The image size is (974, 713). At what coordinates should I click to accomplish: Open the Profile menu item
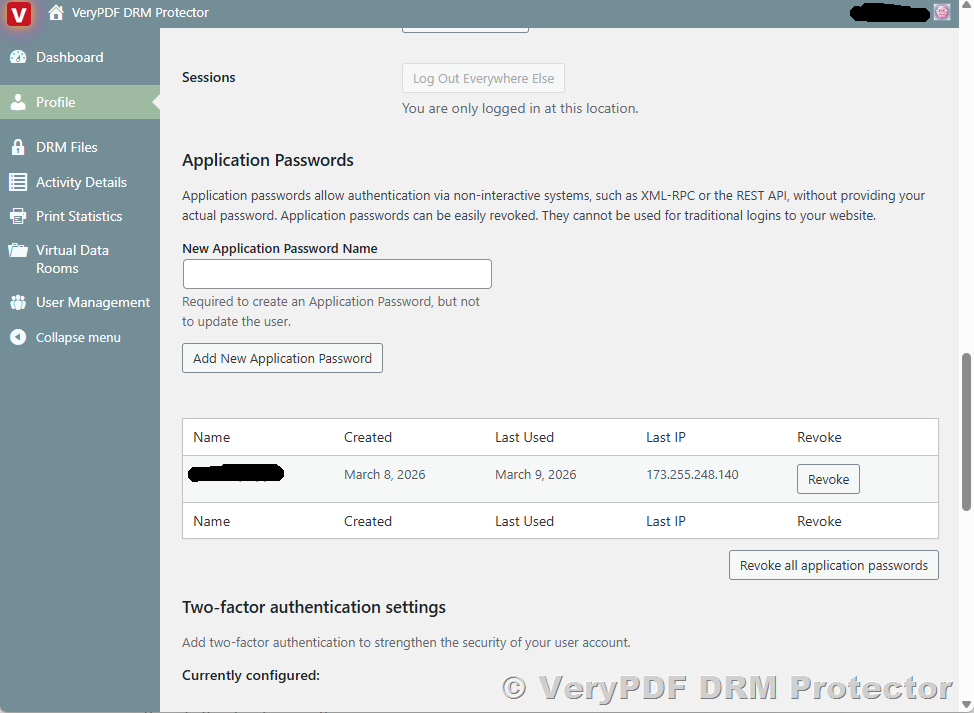pyautogui.click(x=56, y=102)
